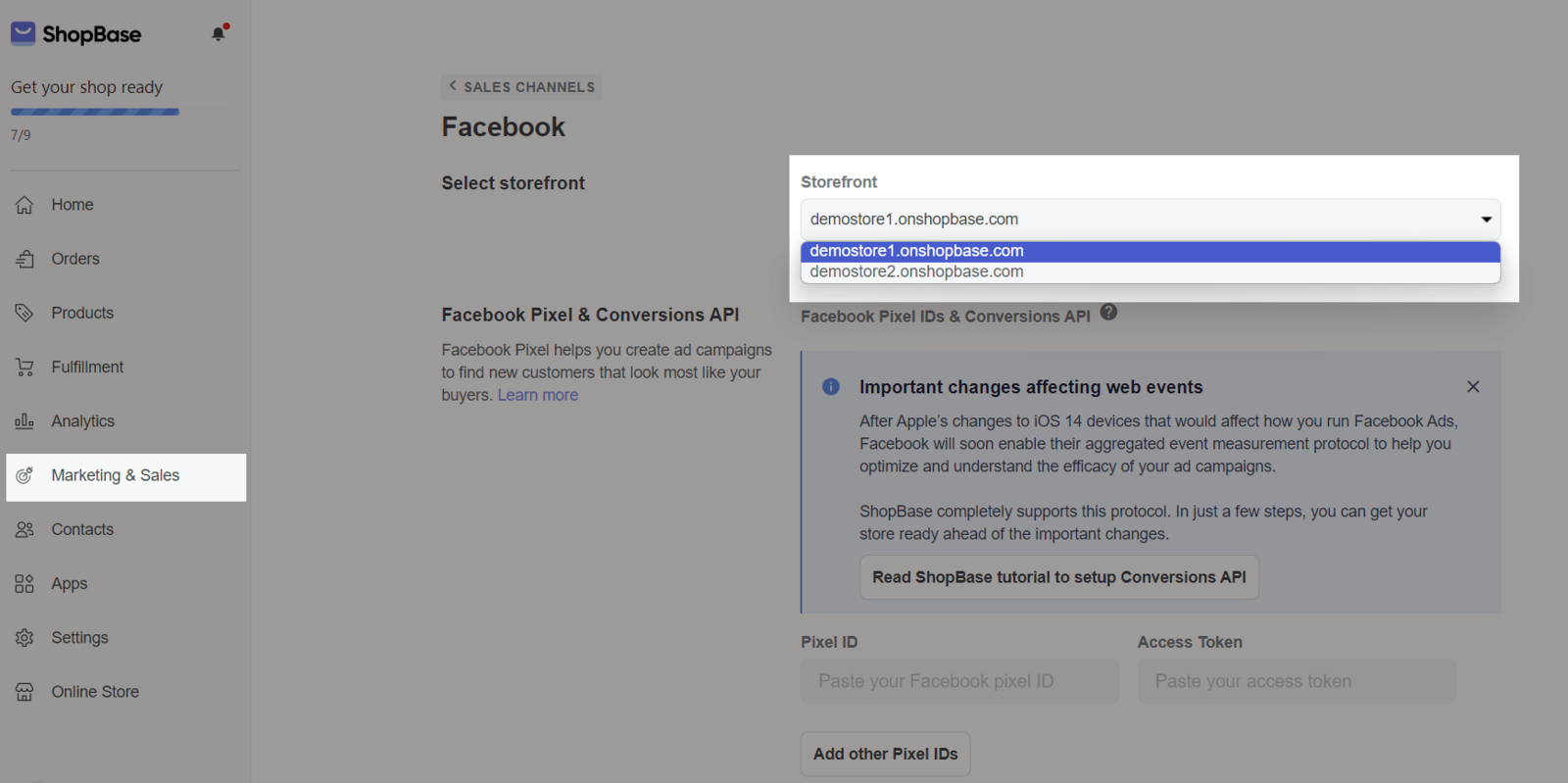Click the Contacts people icon

[x=24, y=529]
